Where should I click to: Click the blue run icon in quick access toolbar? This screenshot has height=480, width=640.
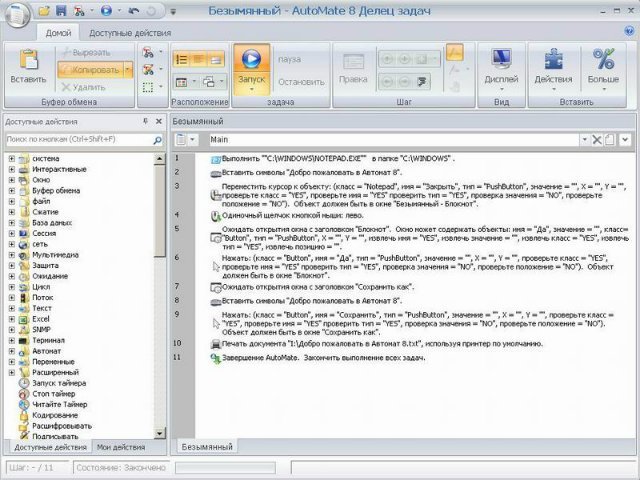click(106, 11)
